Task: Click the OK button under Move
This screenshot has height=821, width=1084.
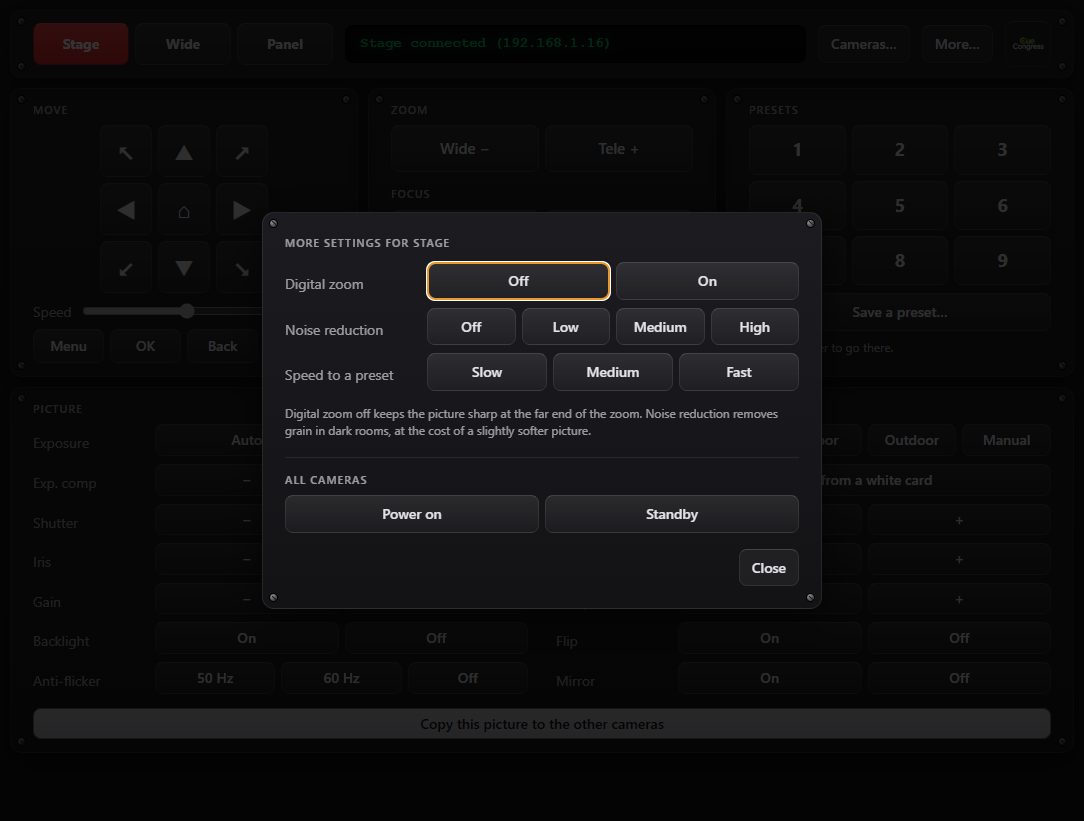Action: [145, 346]
